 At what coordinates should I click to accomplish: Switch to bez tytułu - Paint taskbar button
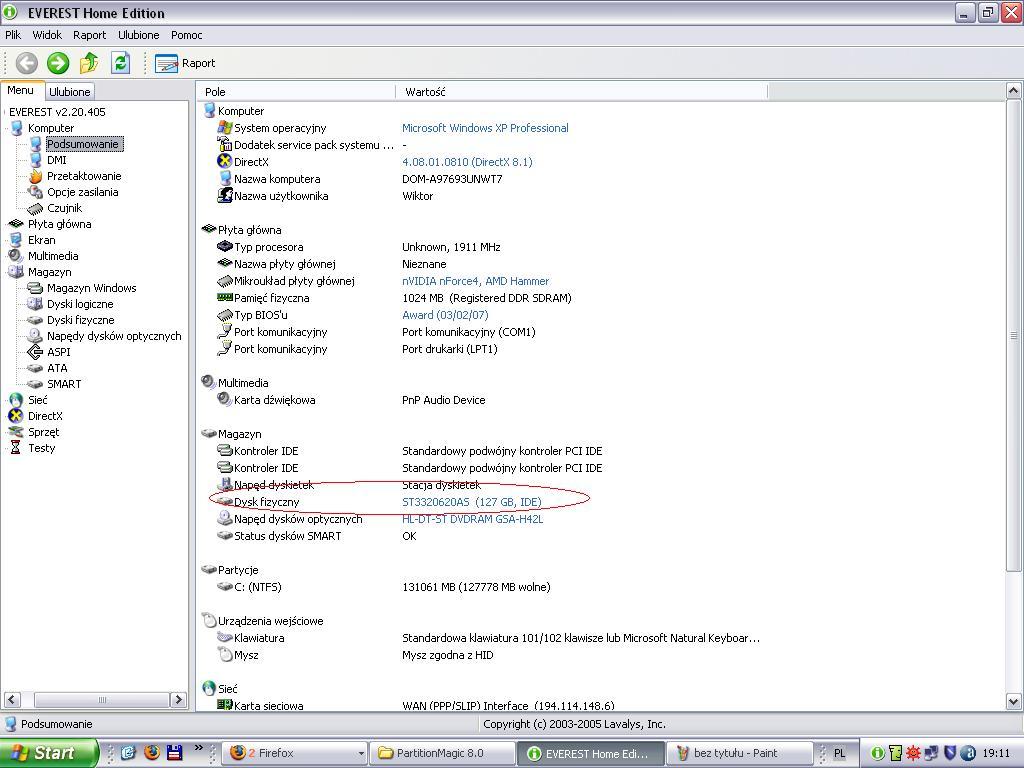click(738, 753)
